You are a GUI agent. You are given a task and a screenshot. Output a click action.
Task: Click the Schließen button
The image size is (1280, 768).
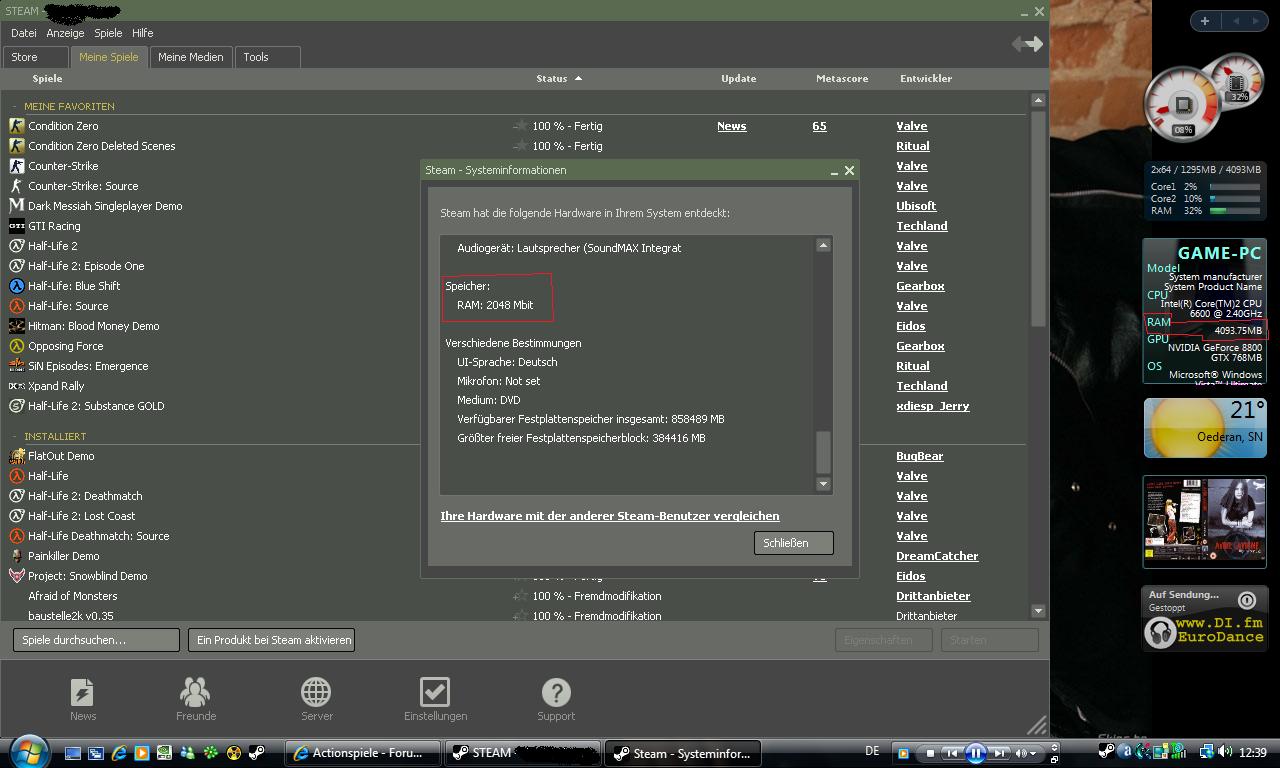coord(793,543)
